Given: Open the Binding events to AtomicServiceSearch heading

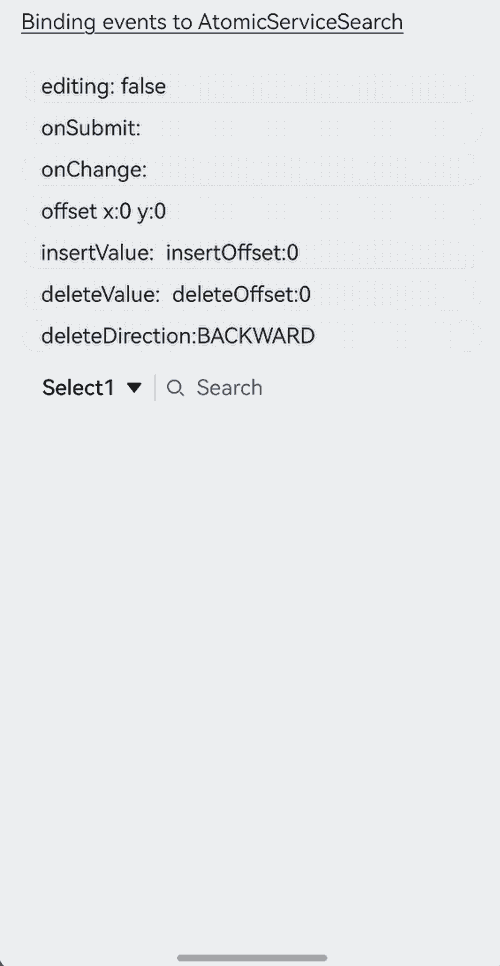Looking at the screenshot, I should [212, 22].
